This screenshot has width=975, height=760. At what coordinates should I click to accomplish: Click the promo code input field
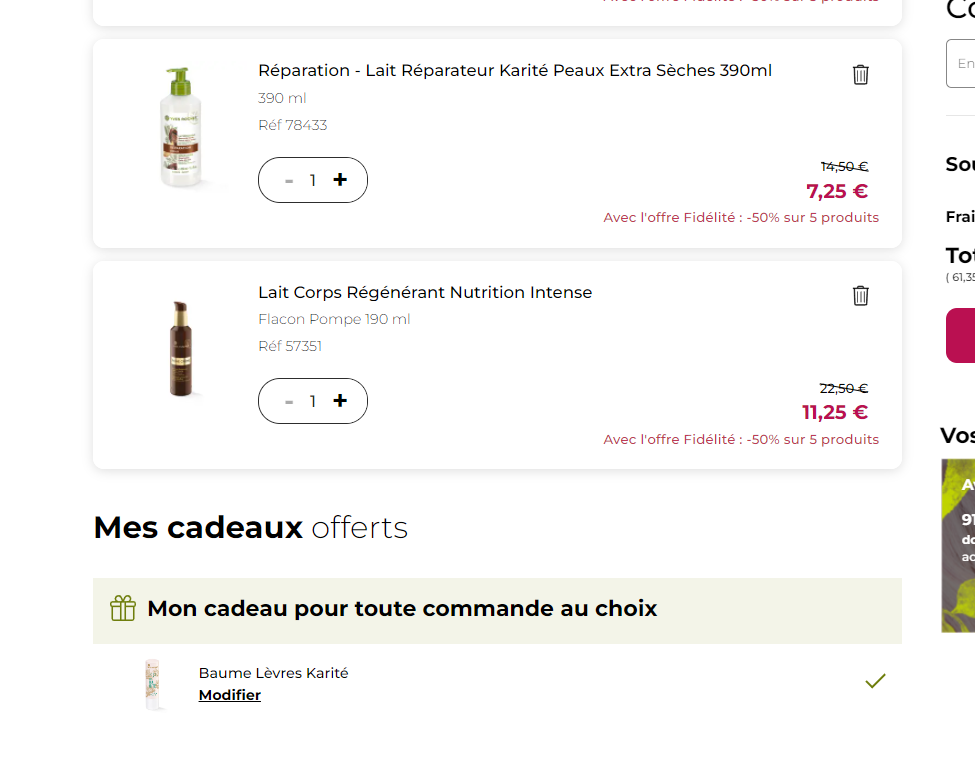click(x=962, y=64)
